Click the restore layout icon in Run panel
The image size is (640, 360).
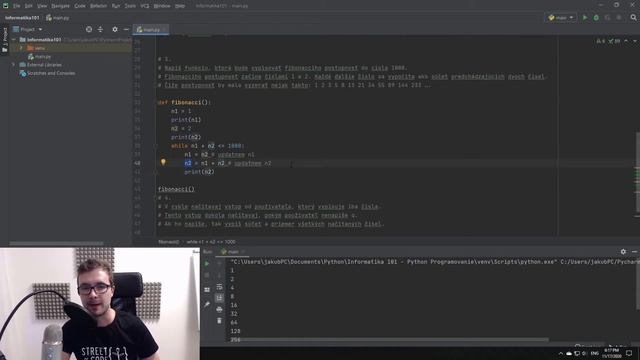(x=207, y=290)
